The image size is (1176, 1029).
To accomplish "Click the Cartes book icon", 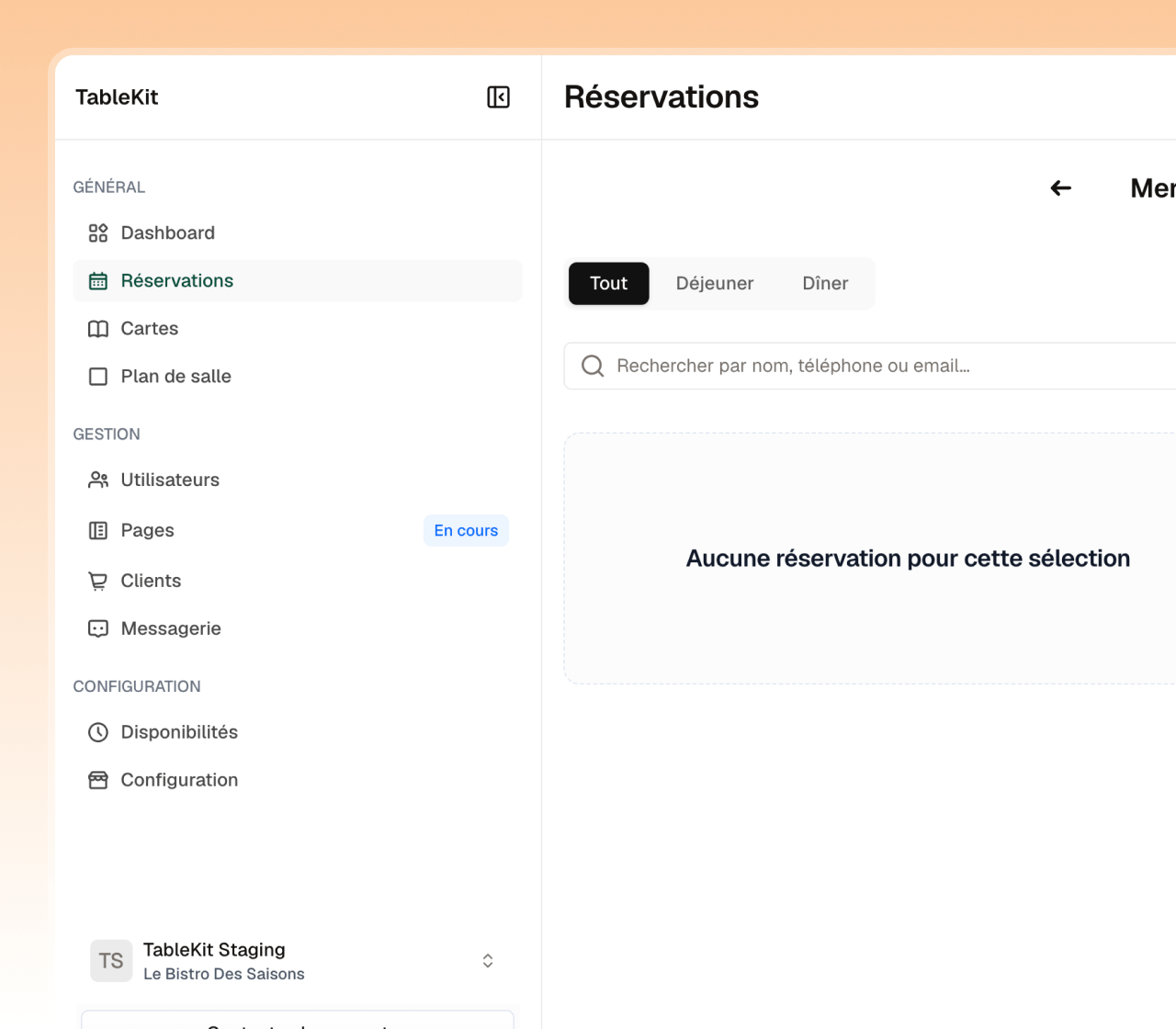I will click(98, 329).
